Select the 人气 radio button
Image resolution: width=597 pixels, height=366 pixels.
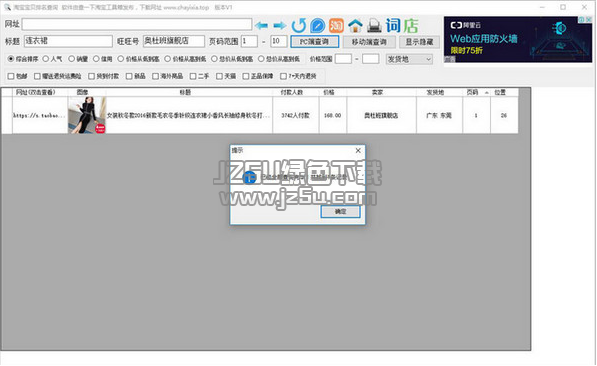(x=46, y=59)
